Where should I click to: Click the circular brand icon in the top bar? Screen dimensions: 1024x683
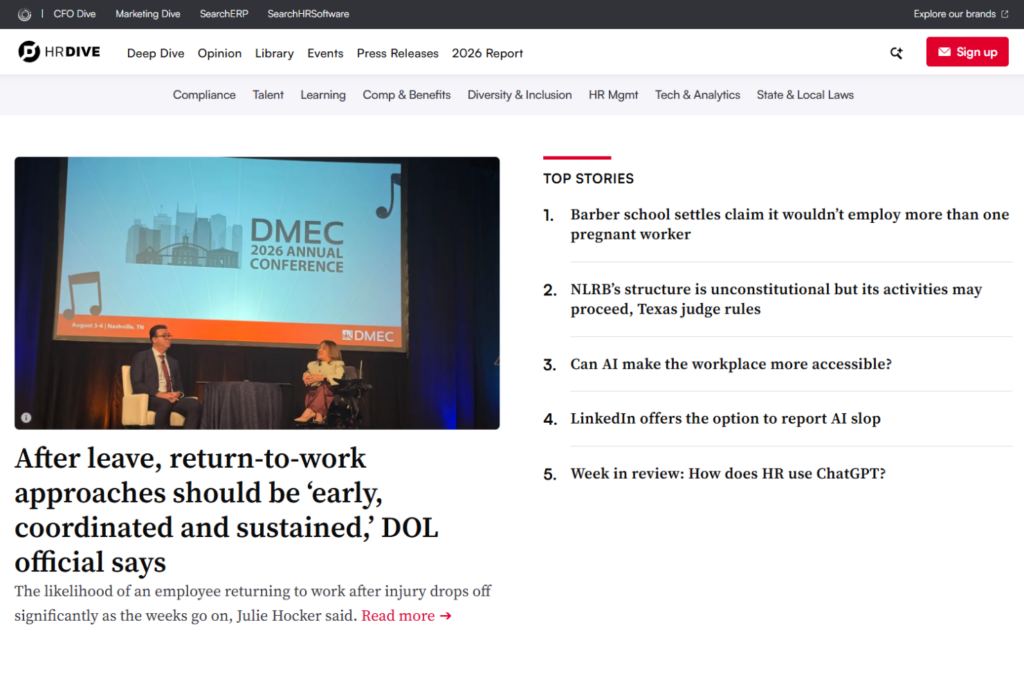pyautogui.click(x=24, y=14)
